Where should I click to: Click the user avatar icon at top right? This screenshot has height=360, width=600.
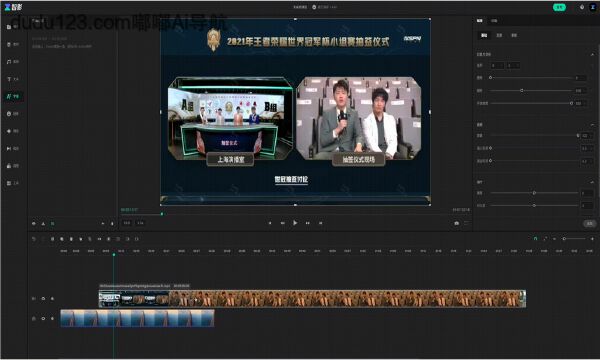pos(593,7)
